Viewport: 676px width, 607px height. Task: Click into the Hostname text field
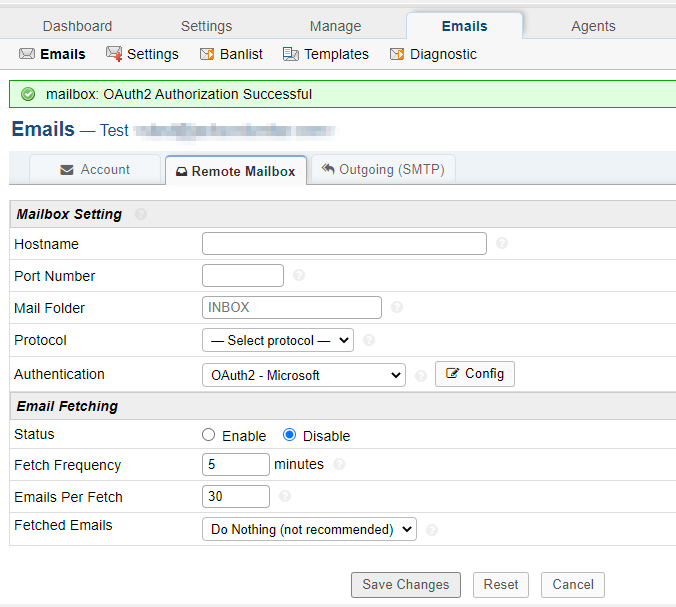coord(344,243)
